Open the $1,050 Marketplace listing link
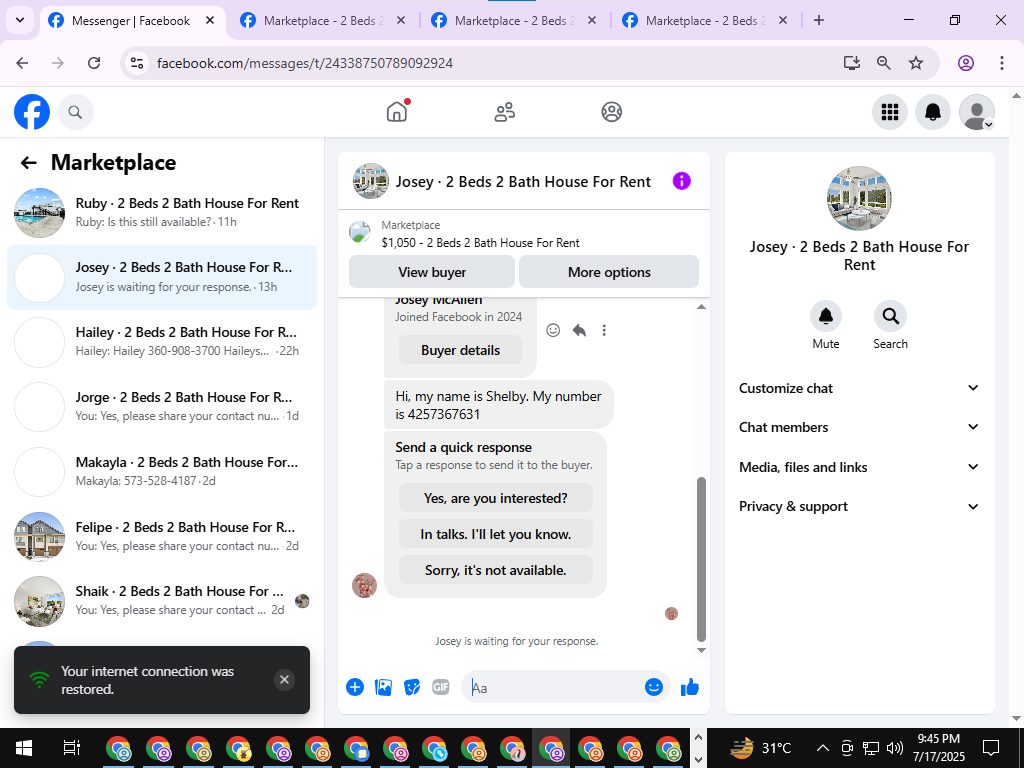This screenshot has height=768, width=1024. coord(480,243)
